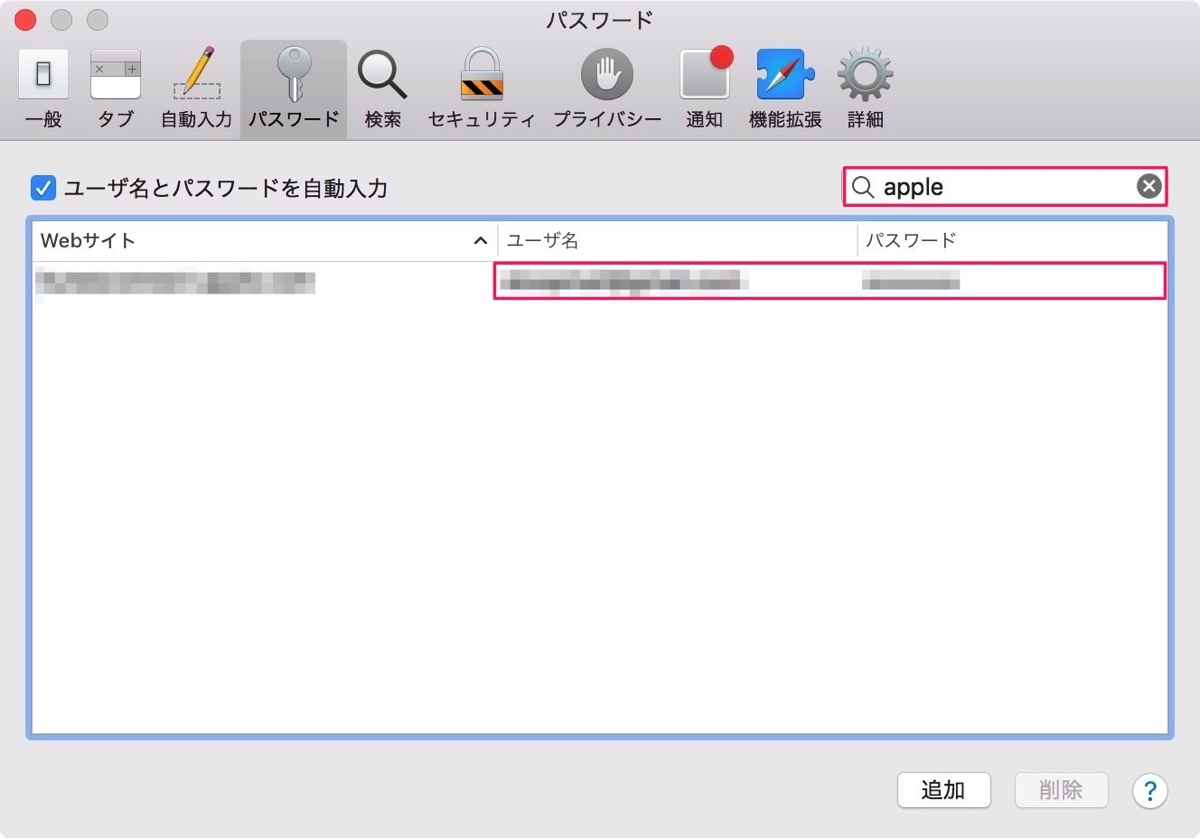Click the search field containing apple

[1005, 187]
